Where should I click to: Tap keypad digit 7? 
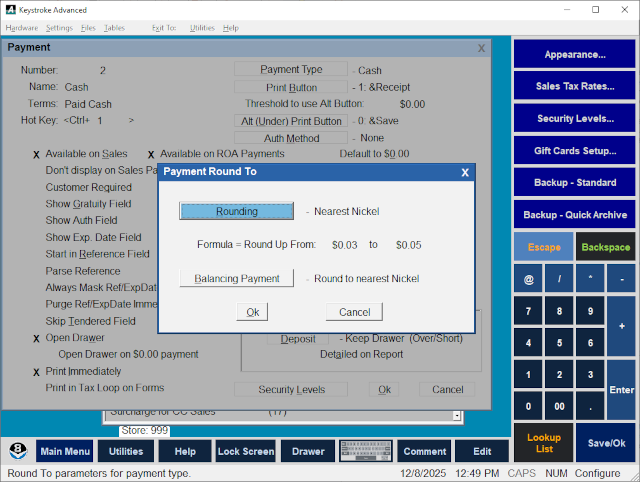(x=528, y=311)
